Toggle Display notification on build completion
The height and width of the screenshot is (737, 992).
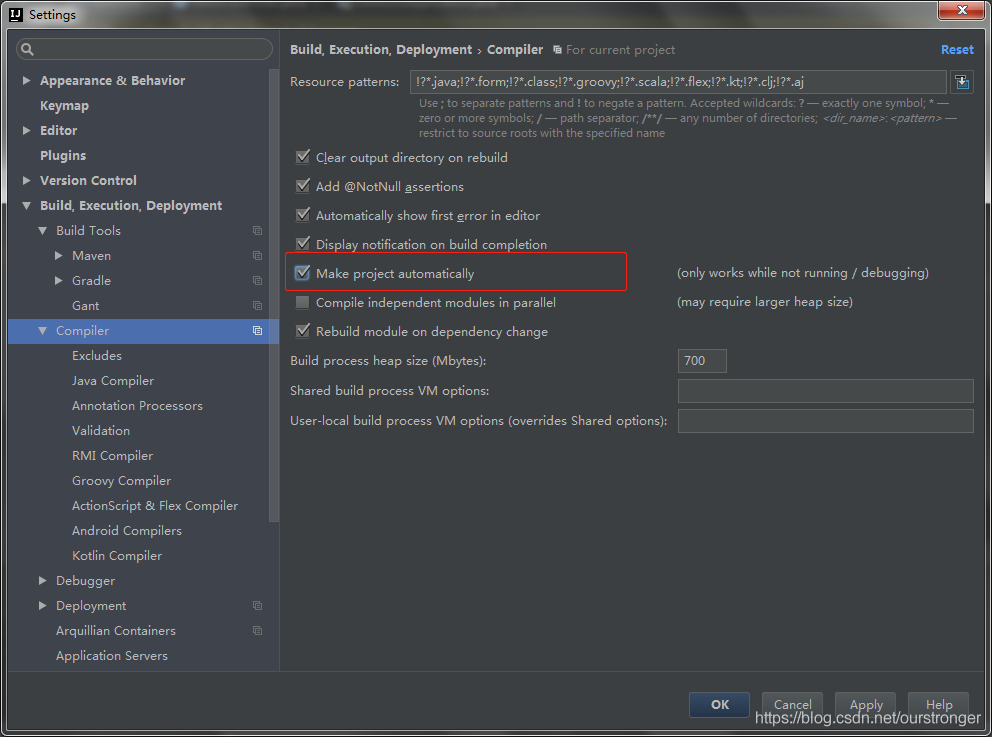click(x=303, y=244)
